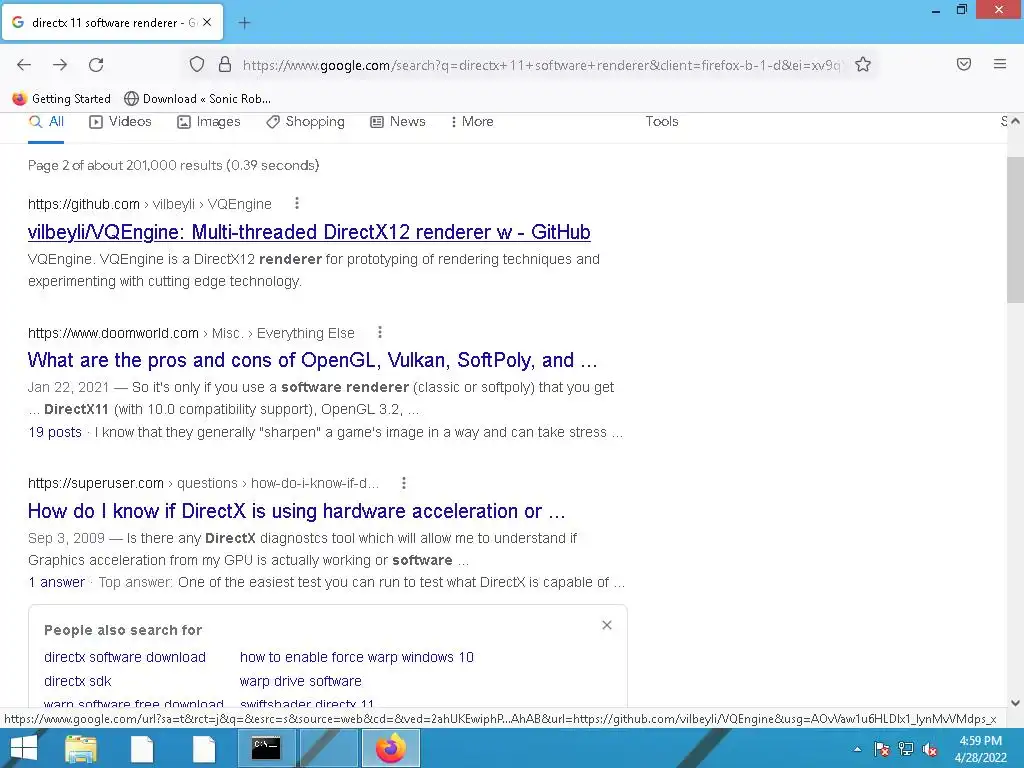
Task: Search for directx sdk
Action: (x=78, y=681)
